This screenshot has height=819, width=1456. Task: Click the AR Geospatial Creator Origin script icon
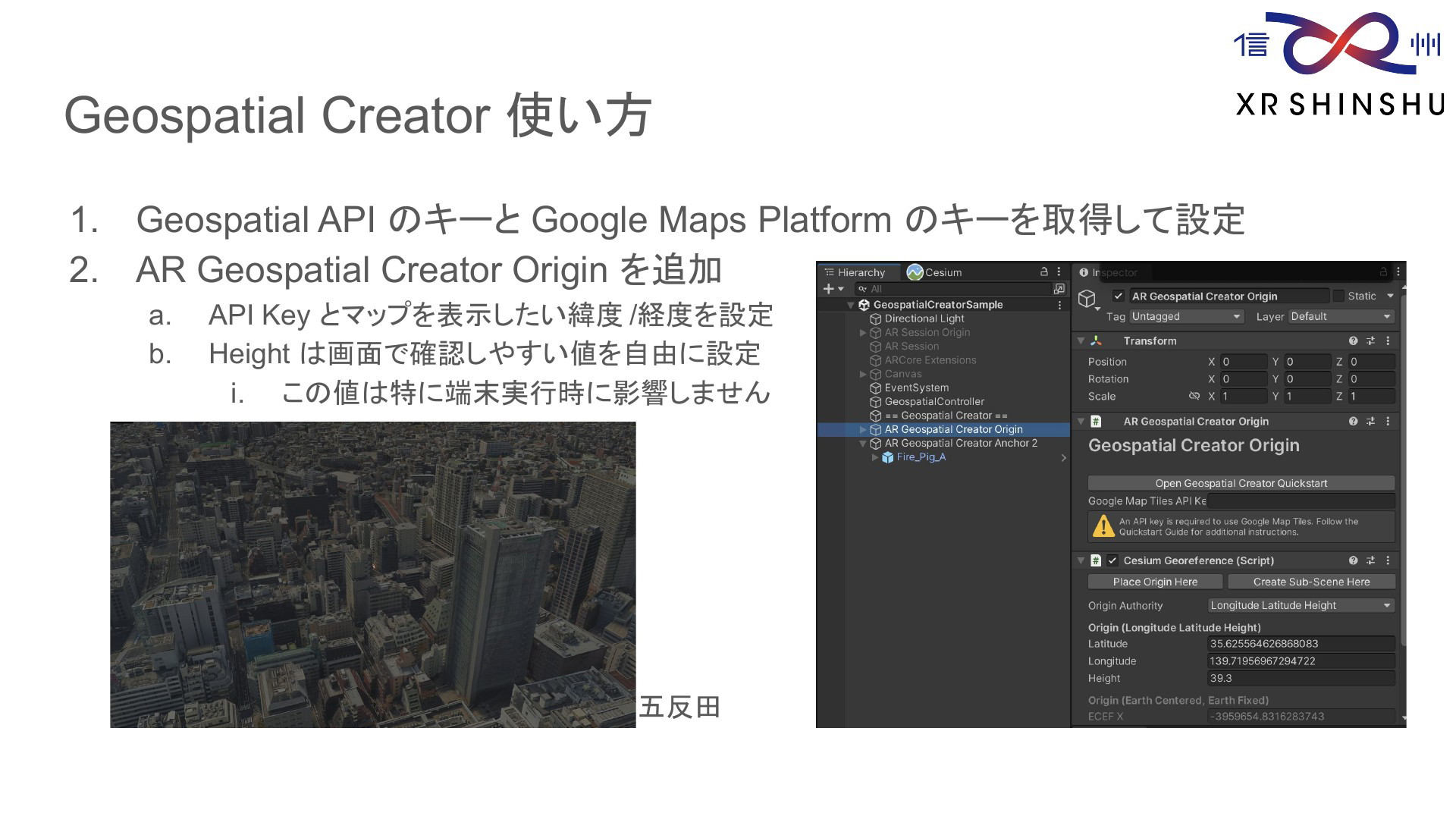(1096, 422)
